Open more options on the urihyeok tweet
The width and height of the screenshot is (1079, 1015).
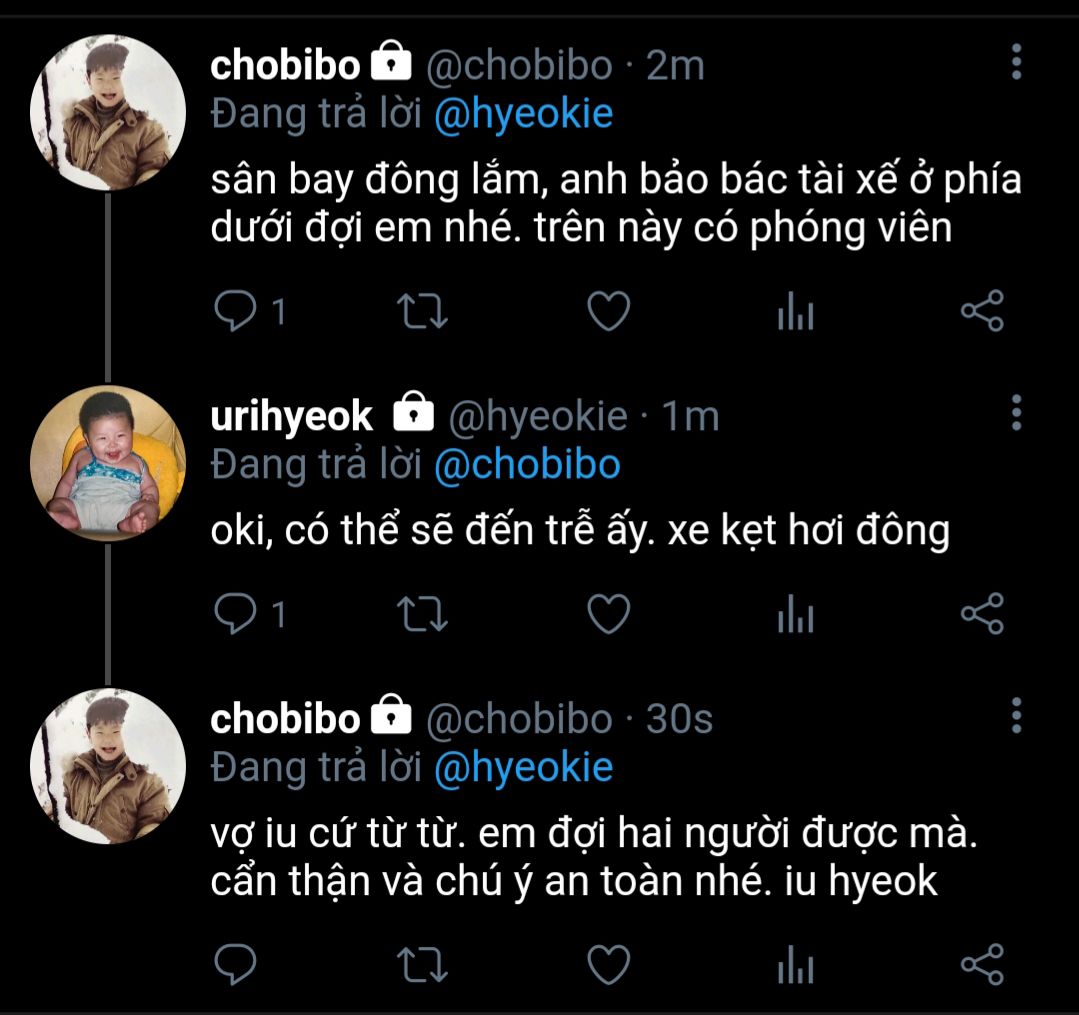click(1016, 412)
